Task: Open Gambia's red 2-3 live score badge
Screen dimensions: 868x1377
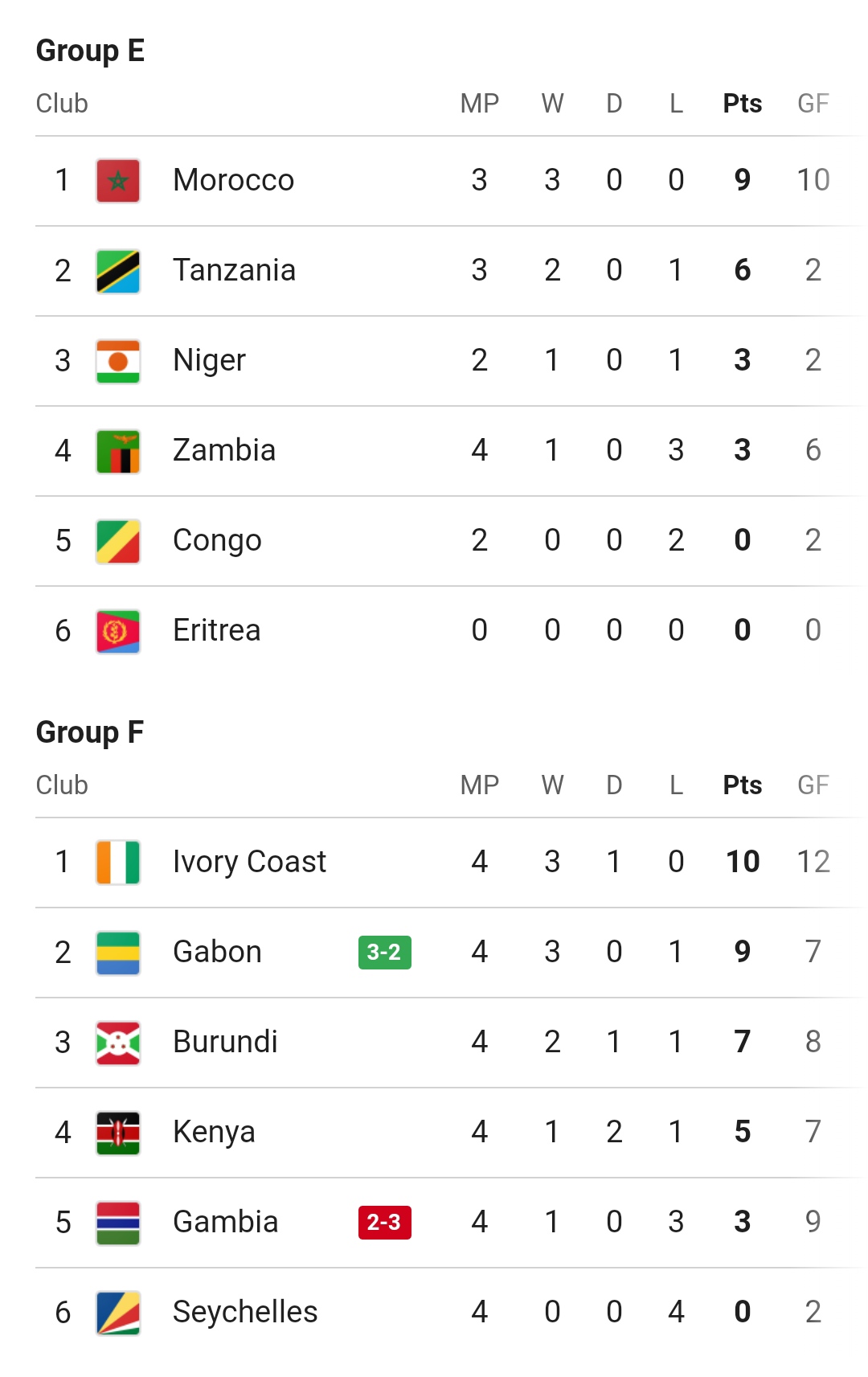Action: tap(384, 1223)
